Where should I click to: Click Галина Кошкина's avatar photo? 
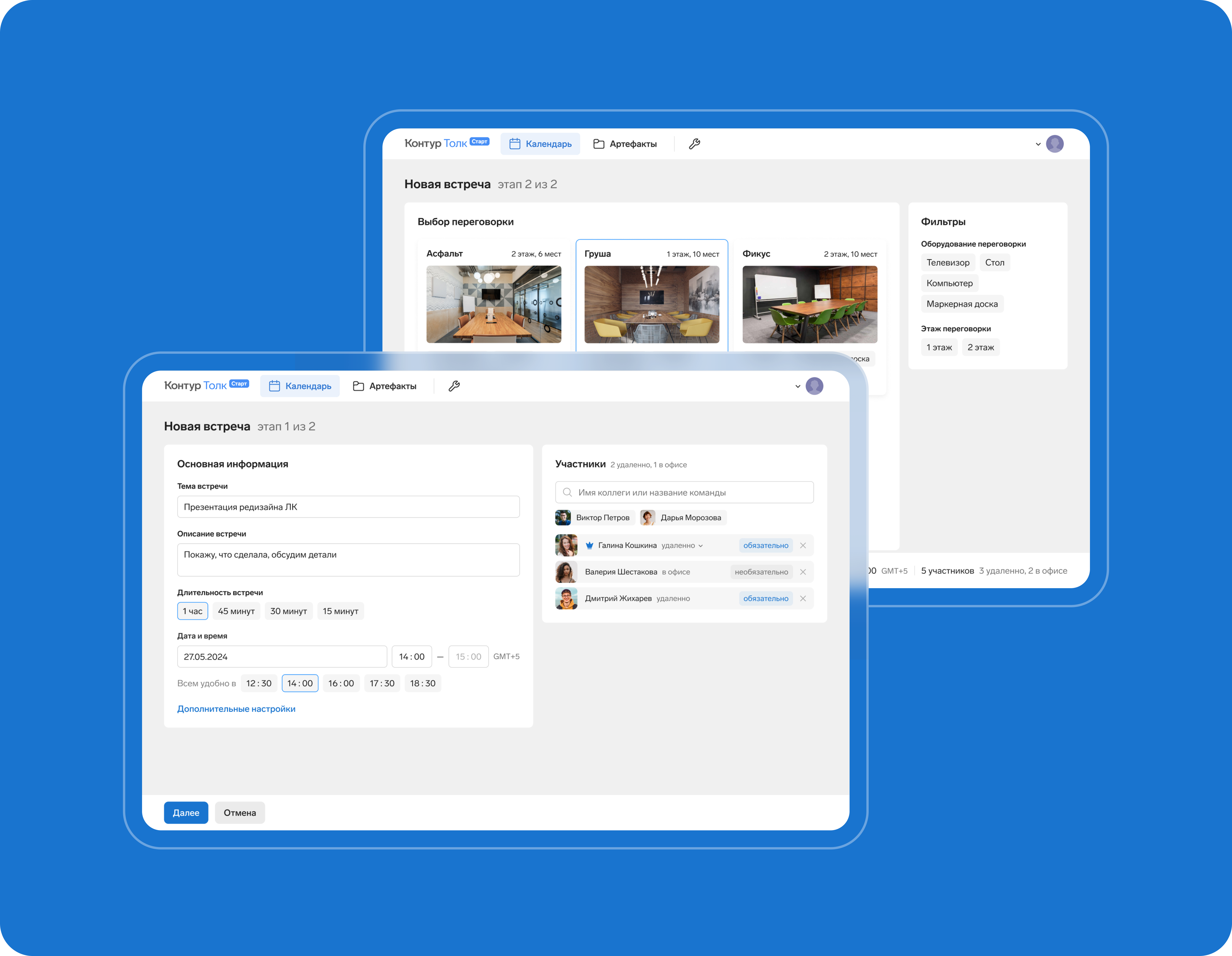(x=566, y=545)
